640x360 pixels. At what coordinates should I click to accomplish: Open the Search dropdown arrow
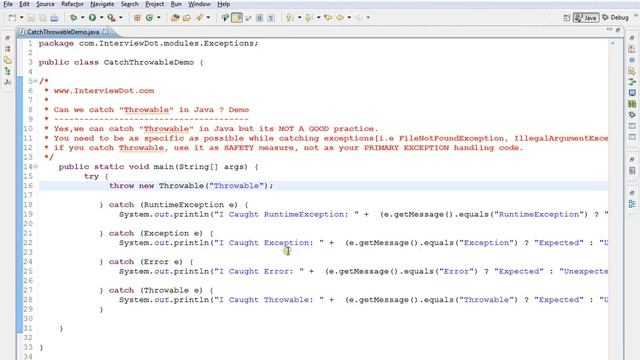208,18
